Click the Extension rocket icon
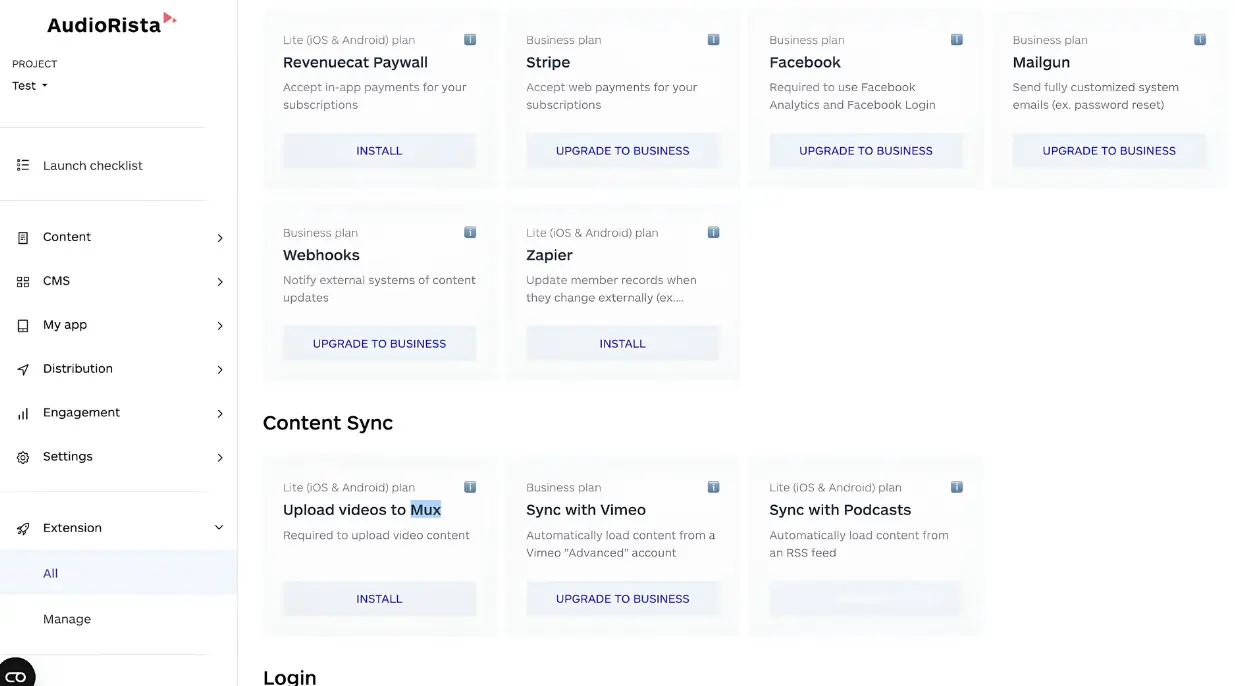The height and width of the screenshot is (686, 1235). (x=23, y=528)
